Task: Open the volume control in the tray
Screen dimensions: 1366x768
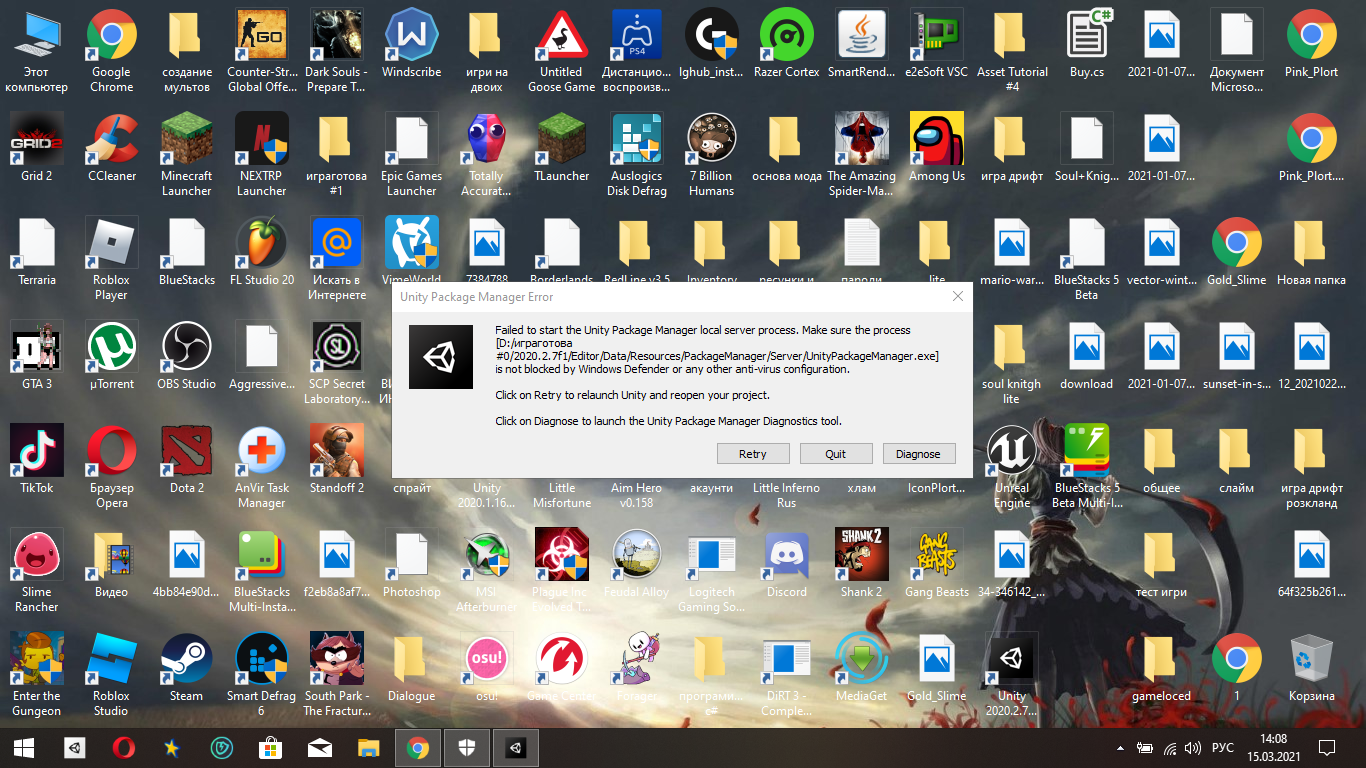Action: tap(1192, 748)
